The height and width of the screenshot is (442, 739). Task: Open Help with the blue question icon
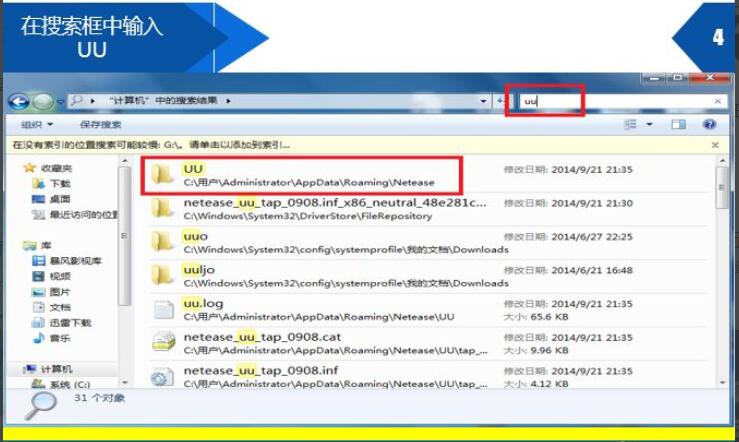coord(709,124)
